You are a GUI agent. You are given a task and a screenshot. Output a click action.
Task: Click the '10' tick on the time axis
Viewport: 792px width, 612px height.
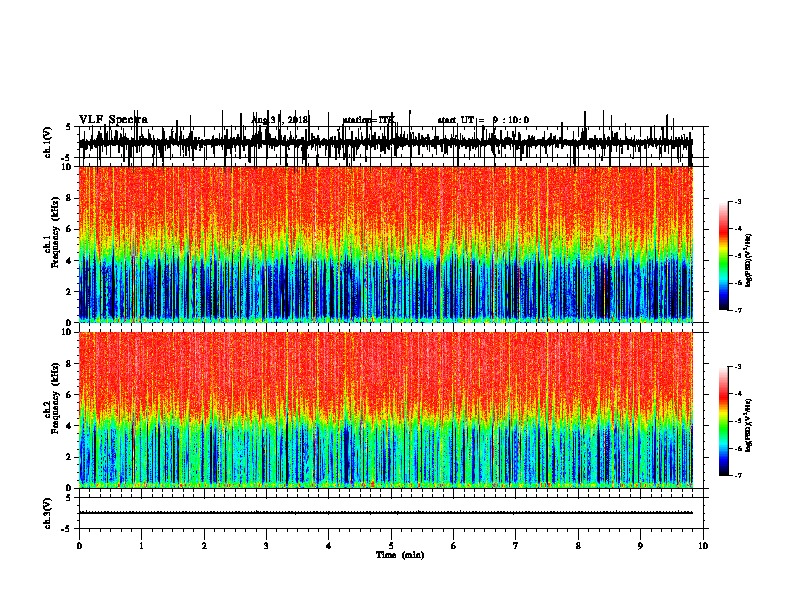click(x=703, y=546)
